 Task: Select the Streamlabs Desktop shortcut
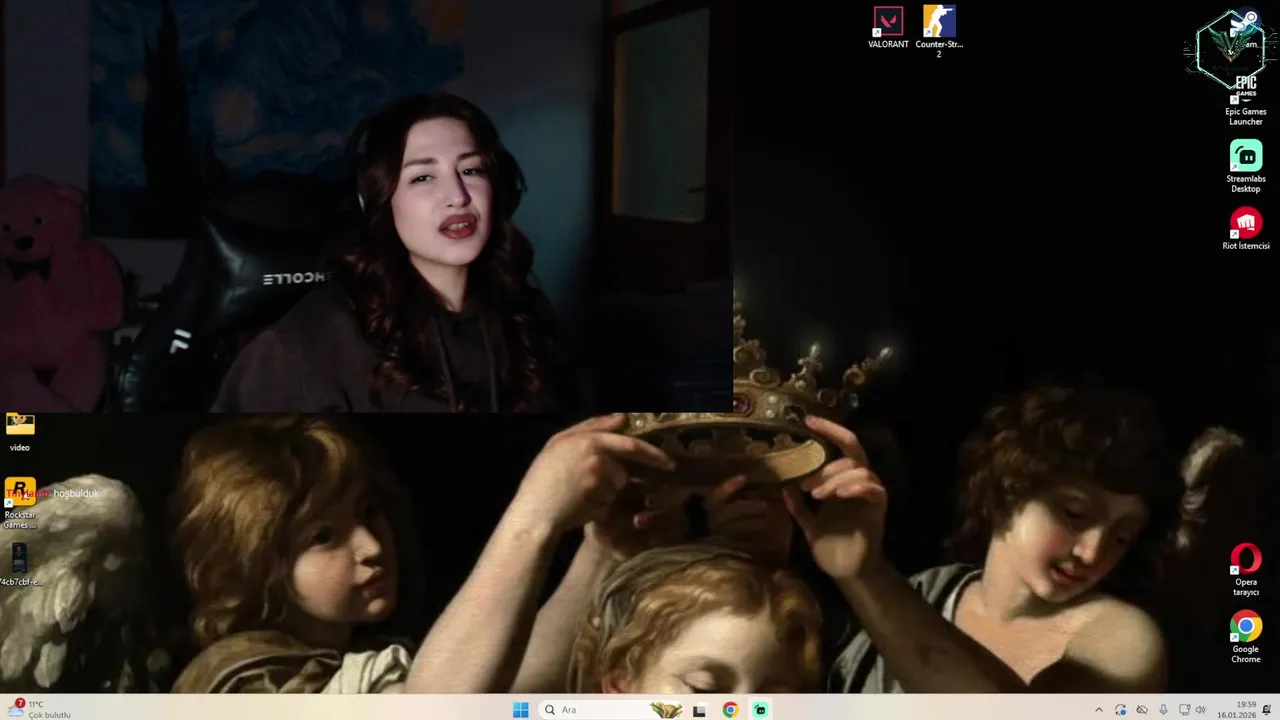[x=1246, y=166]
